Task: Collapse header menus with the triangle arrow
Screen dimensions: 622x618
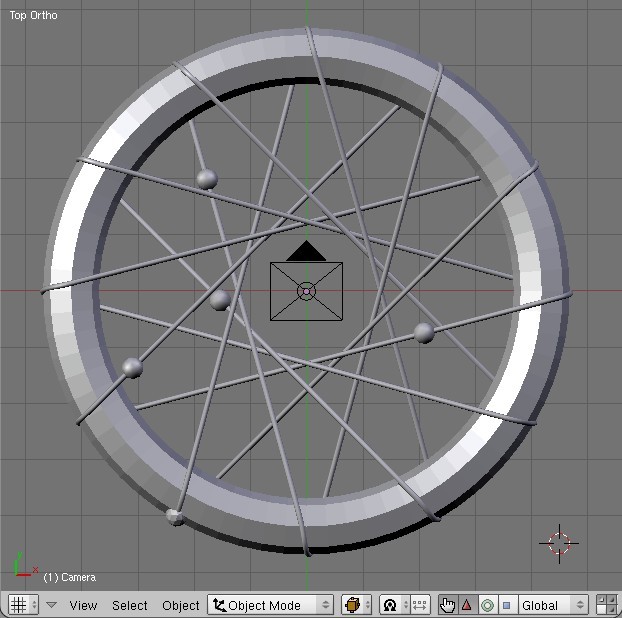Action: [x=51, y=605]
